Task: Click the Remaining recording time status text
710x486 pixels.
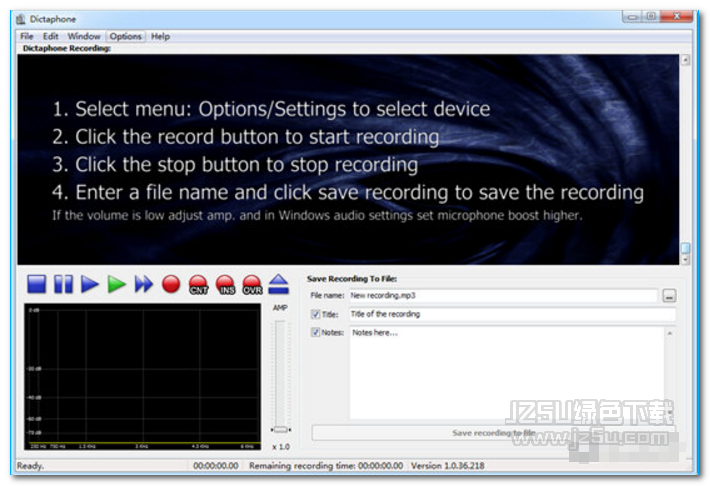Action: click(x=326, y=466)
